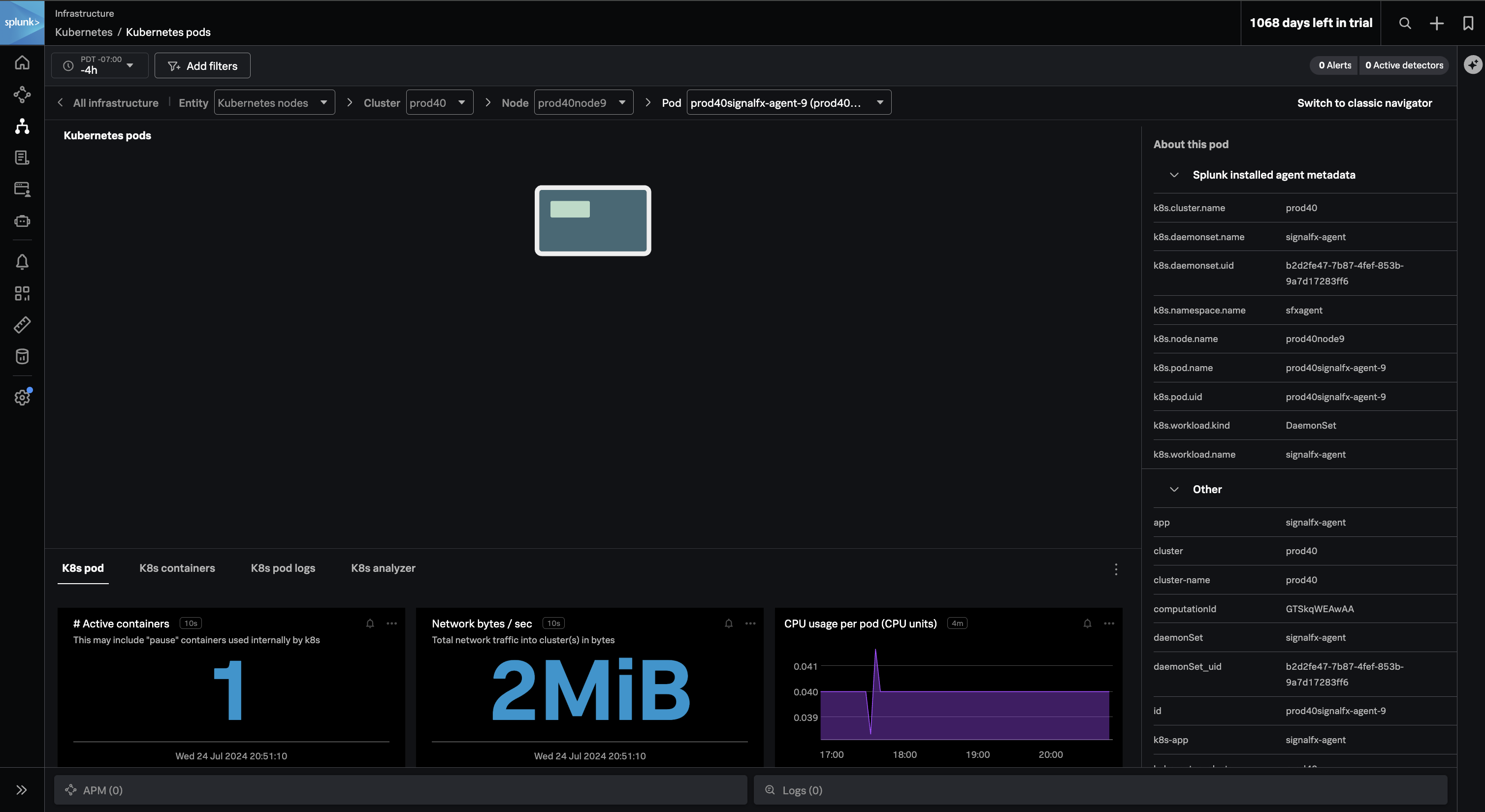Click the Add filters button

click(202, 65)
